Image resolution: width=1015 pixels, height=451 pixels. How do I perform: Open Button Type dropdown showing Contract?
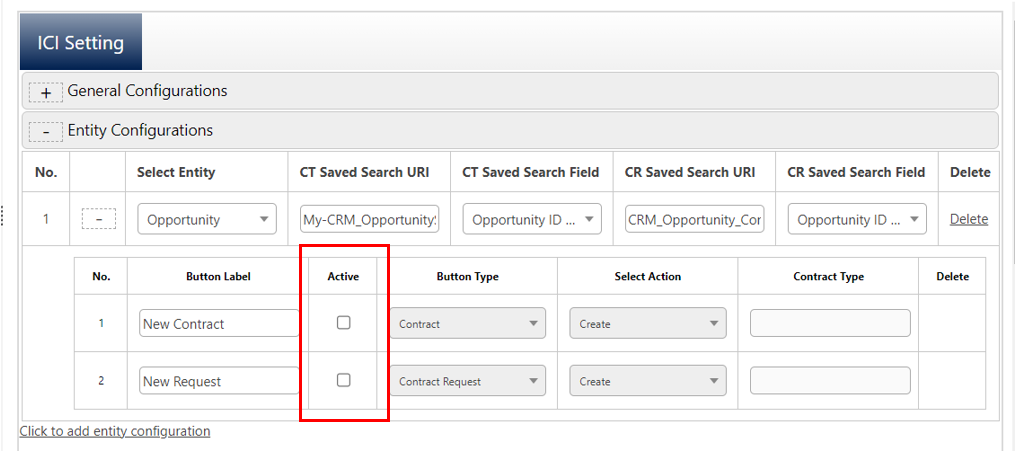tap(467, 324)
